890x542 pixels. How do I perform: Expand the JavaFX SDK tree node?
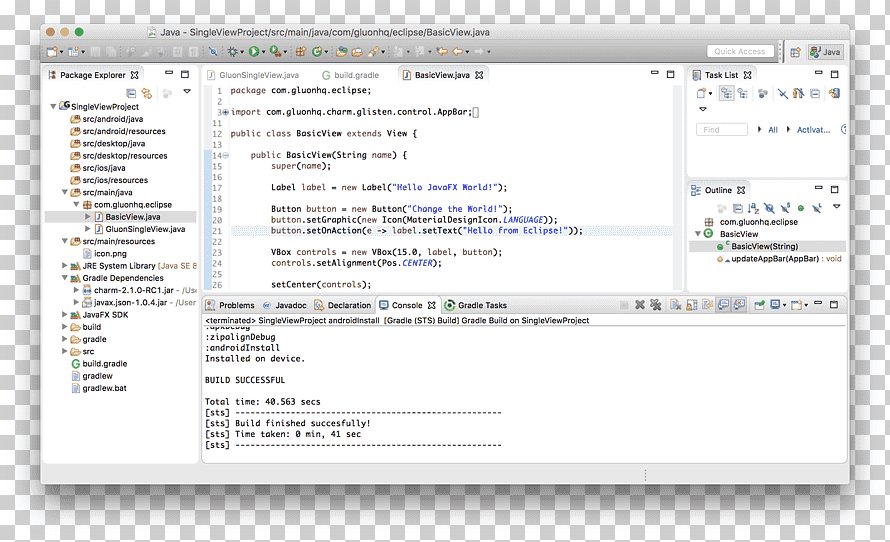[x=65, y=314]
